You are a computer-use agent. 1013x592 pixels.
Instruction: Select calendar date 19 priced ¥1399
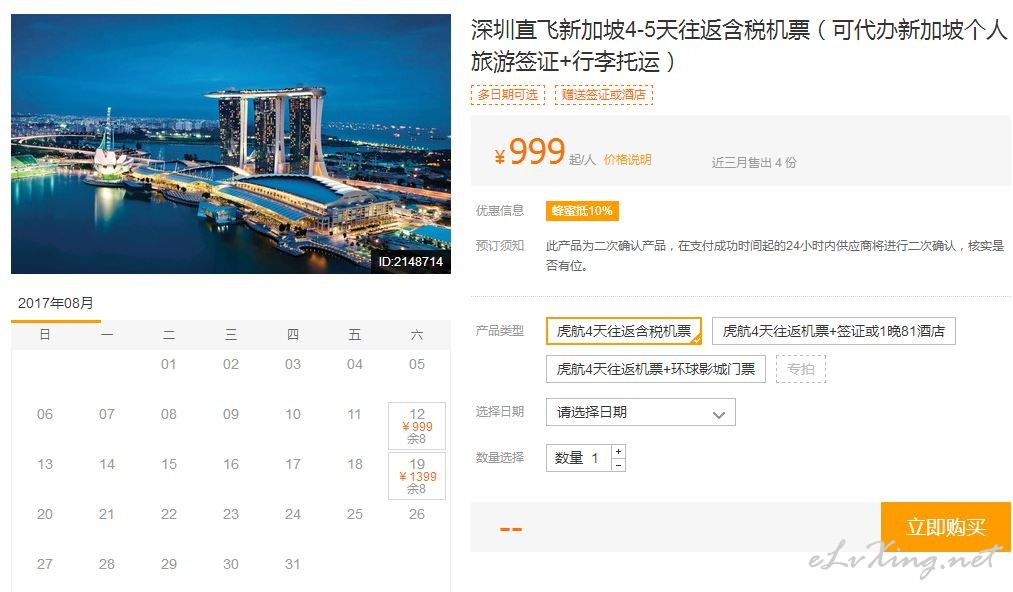[x=417, y=476]
